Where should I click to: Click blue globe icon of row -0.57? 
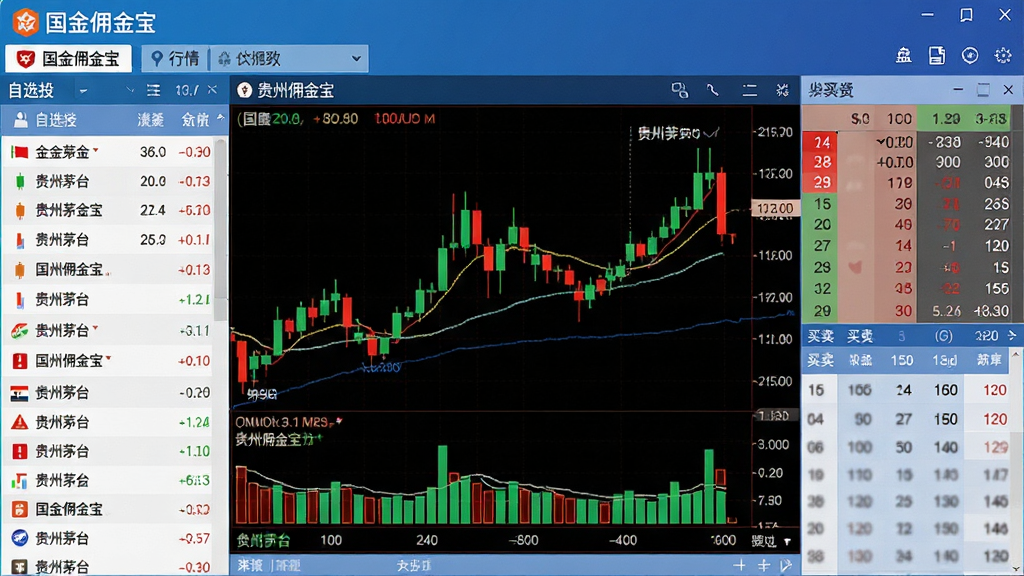click(x=20, y=538)
